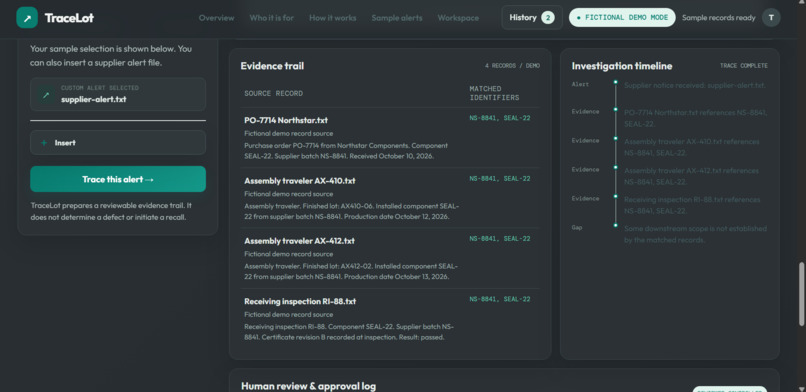
Task: Click the History count badge 2
Action: coord(547,18)
